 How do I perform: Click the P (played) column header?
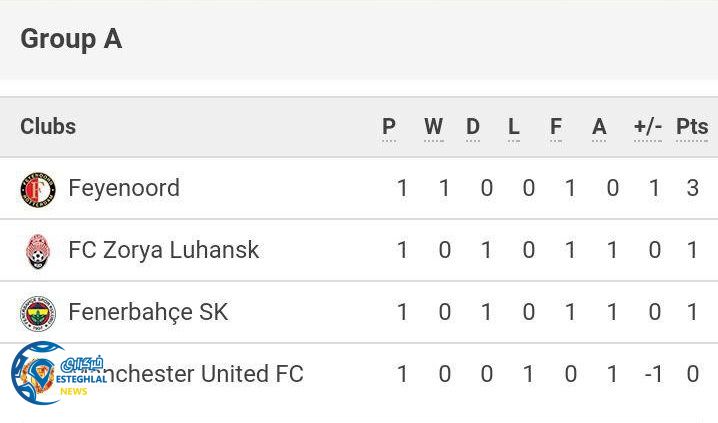389,127
